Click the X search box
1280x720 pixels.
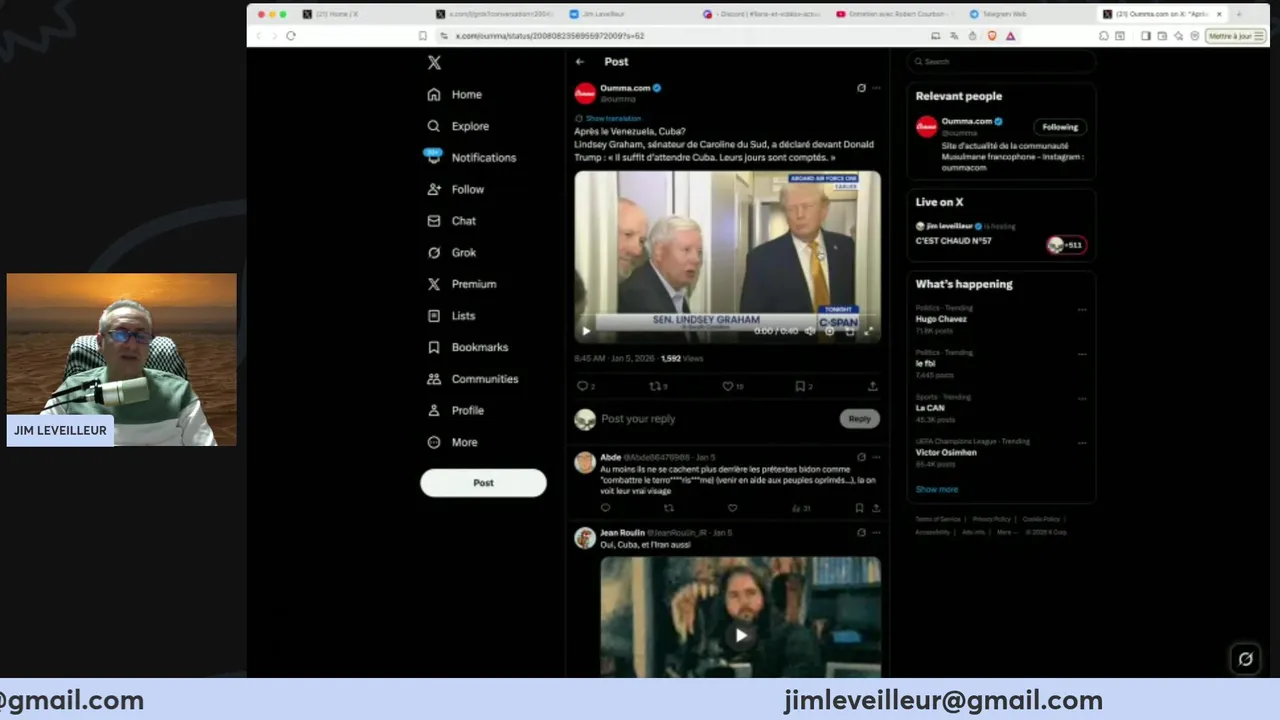[x=1001, y=62]
